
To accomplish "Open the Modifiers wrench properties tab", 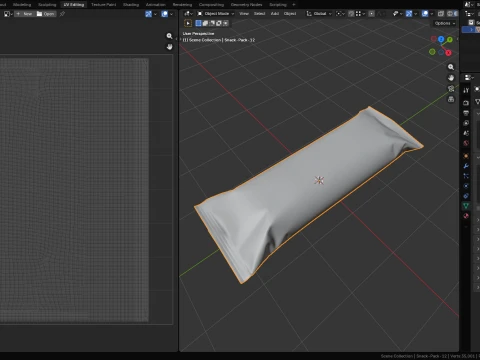I will click(x=466, y=166).
